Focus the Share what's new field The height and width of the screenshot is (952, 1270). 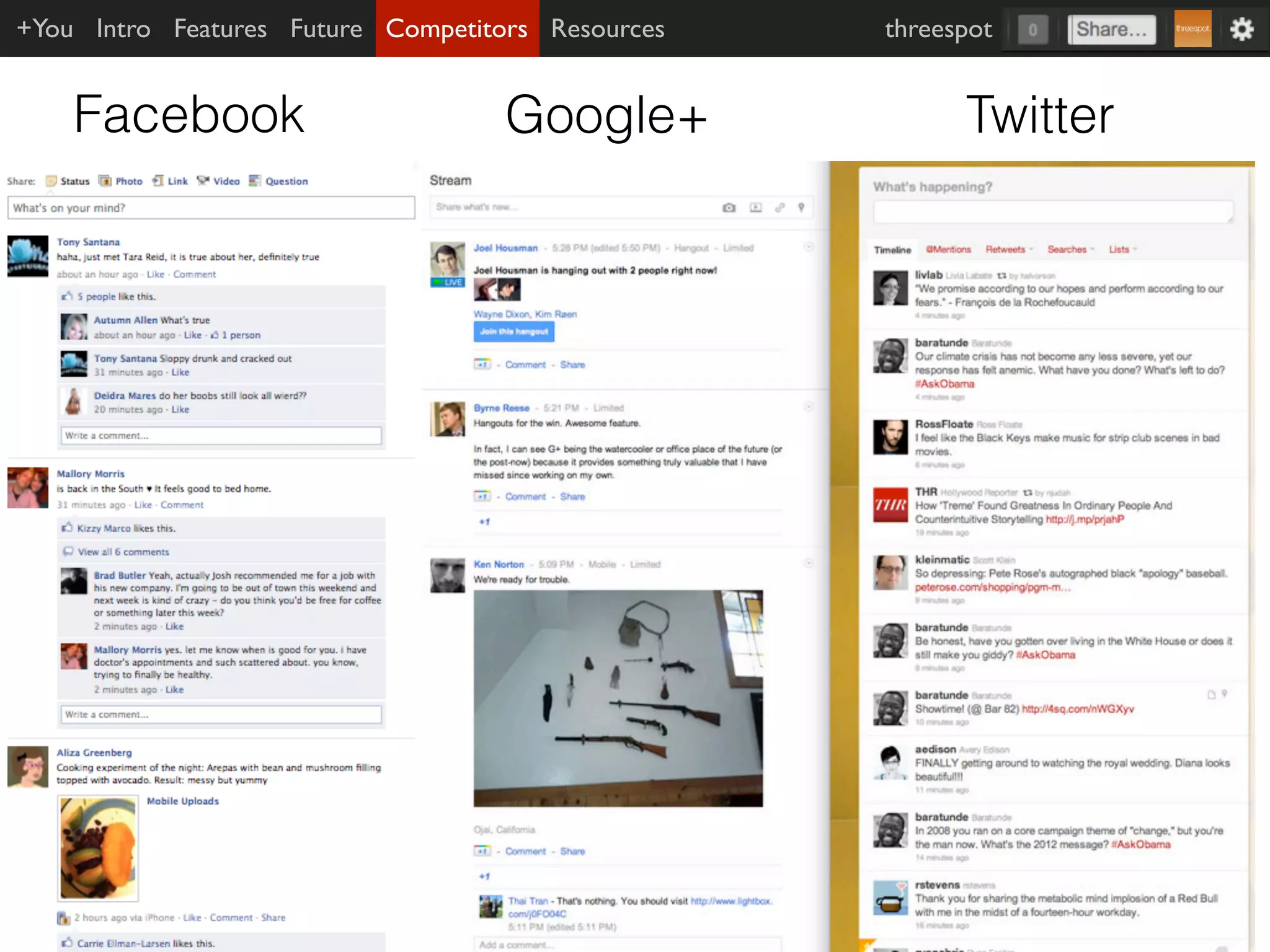[x=621, y=208]
